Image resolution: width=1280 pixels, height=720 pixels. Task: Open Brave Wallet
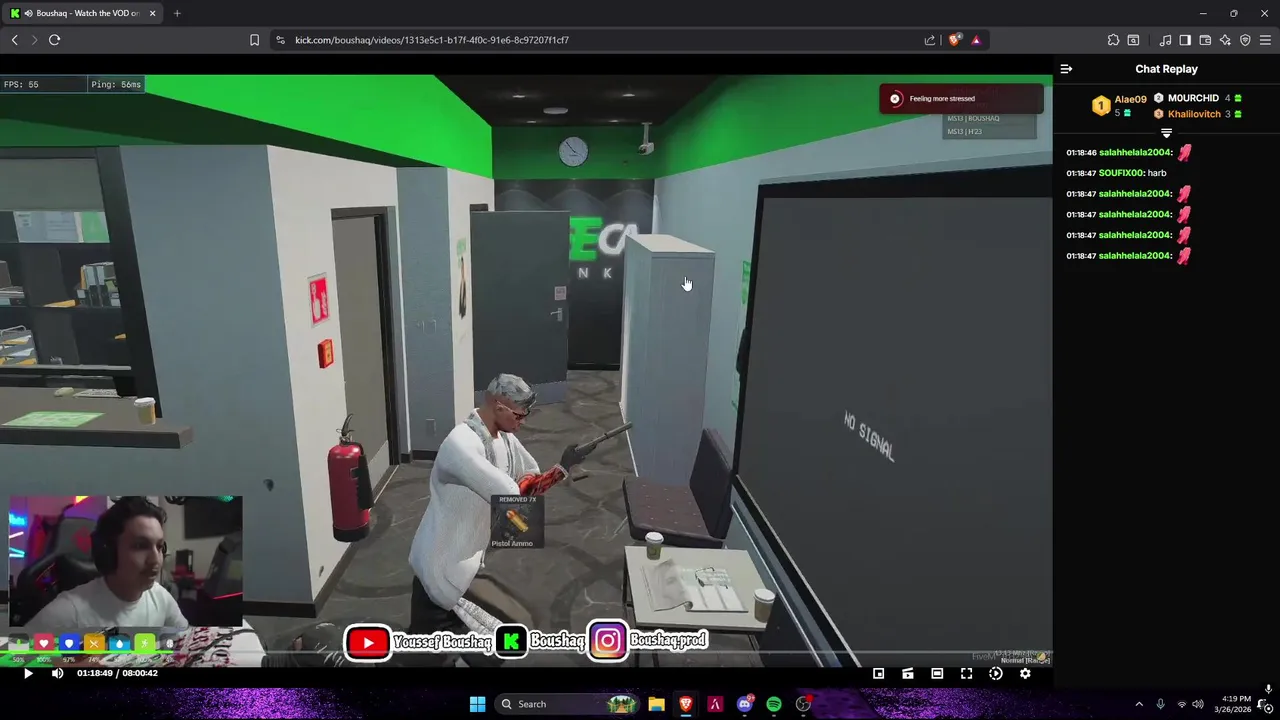(x=1205, y=40)
